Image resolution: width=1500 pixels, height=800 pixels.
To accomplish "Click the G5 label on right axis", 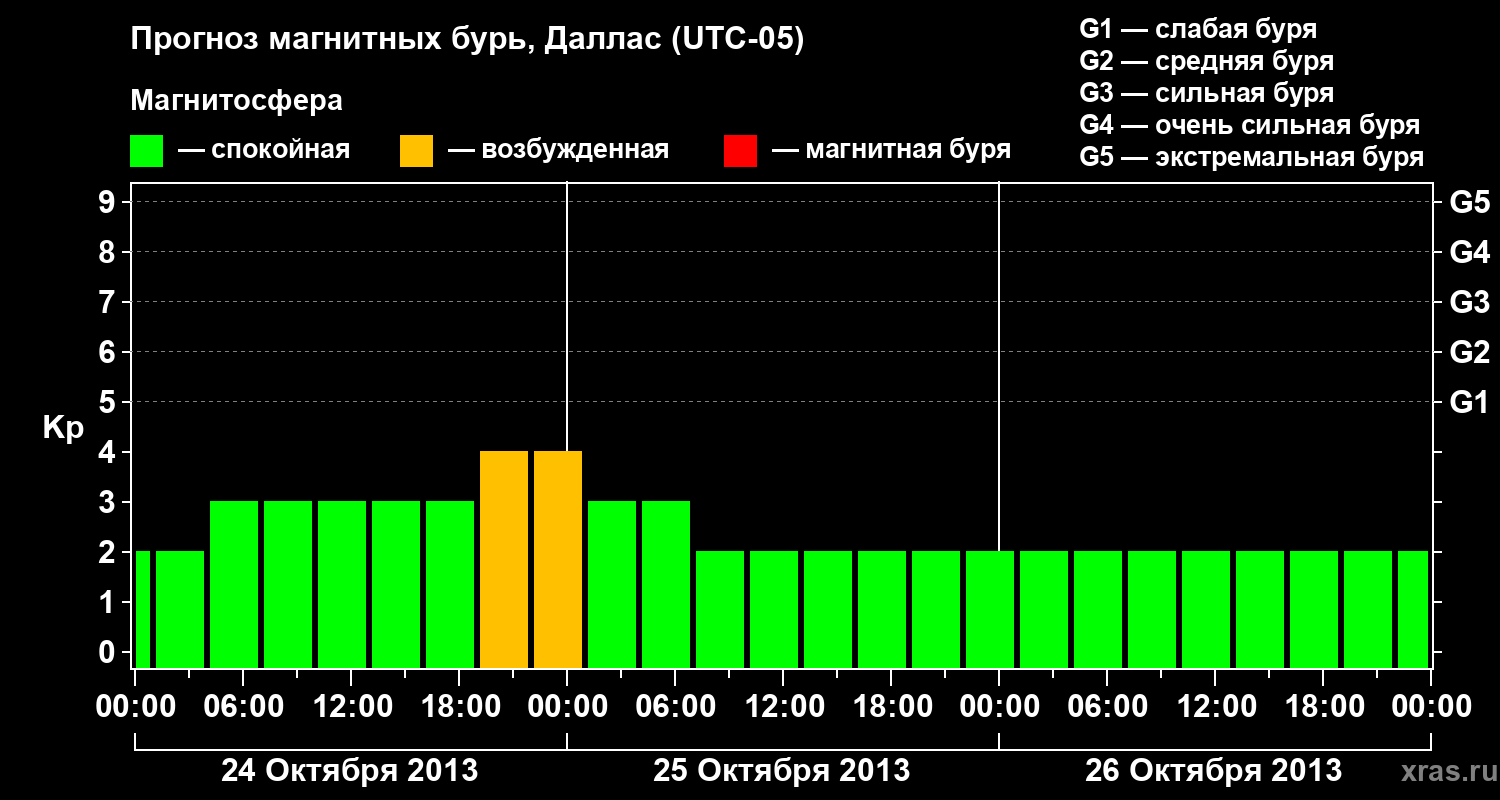I will click(x=1469, y=202).
